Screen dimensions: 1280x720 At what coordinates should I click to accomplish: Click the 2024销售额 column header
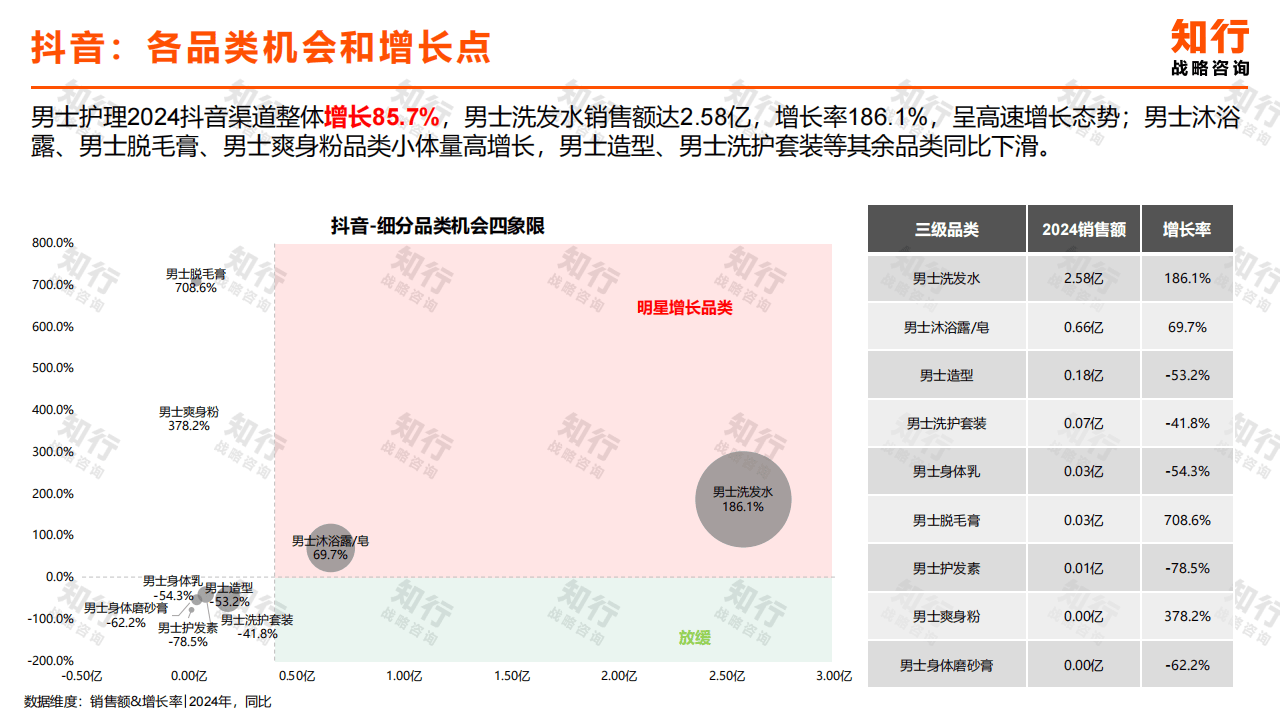(x=1083, y=229)
